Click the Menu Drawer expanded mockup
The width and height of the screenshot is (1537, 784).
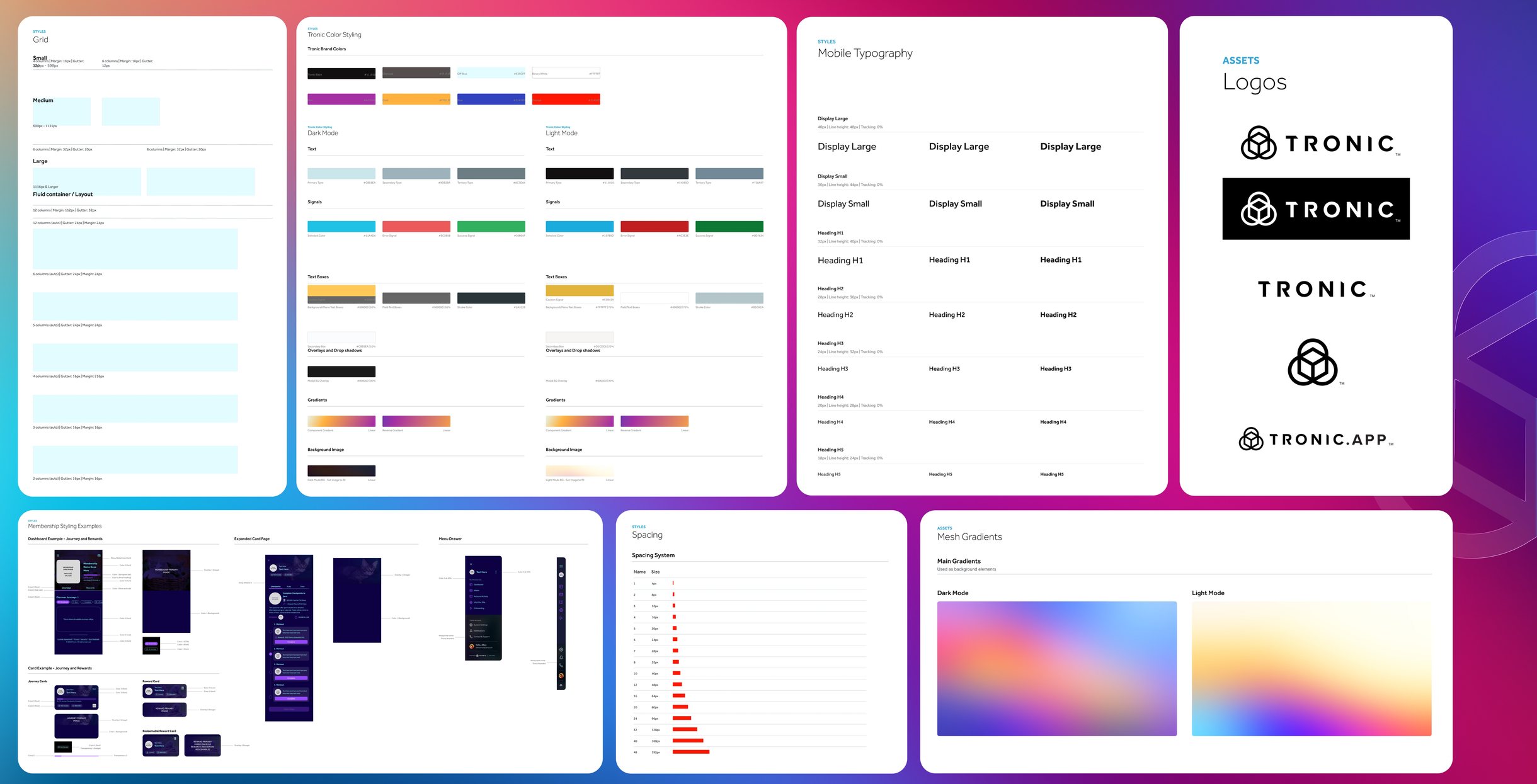(483, 608)
